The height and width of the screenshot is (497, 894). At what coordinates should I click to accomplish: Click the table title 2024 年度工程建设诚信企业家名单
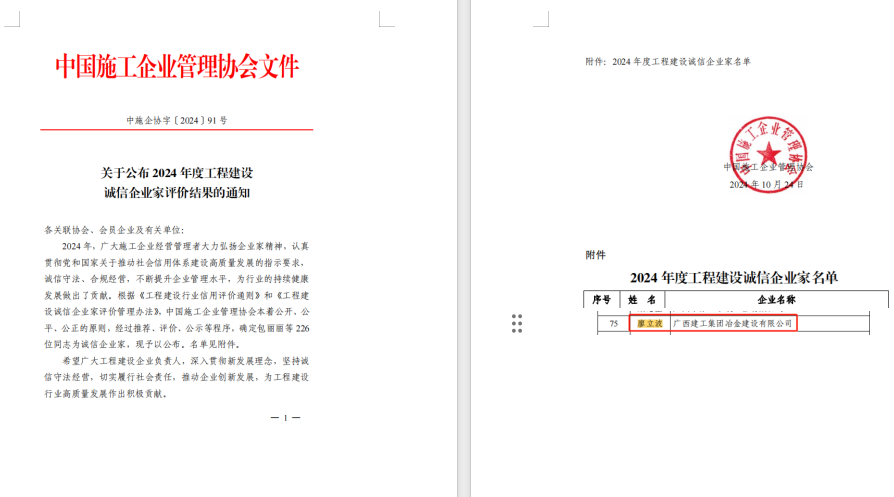pyautogui.click(x=734, y=277)
